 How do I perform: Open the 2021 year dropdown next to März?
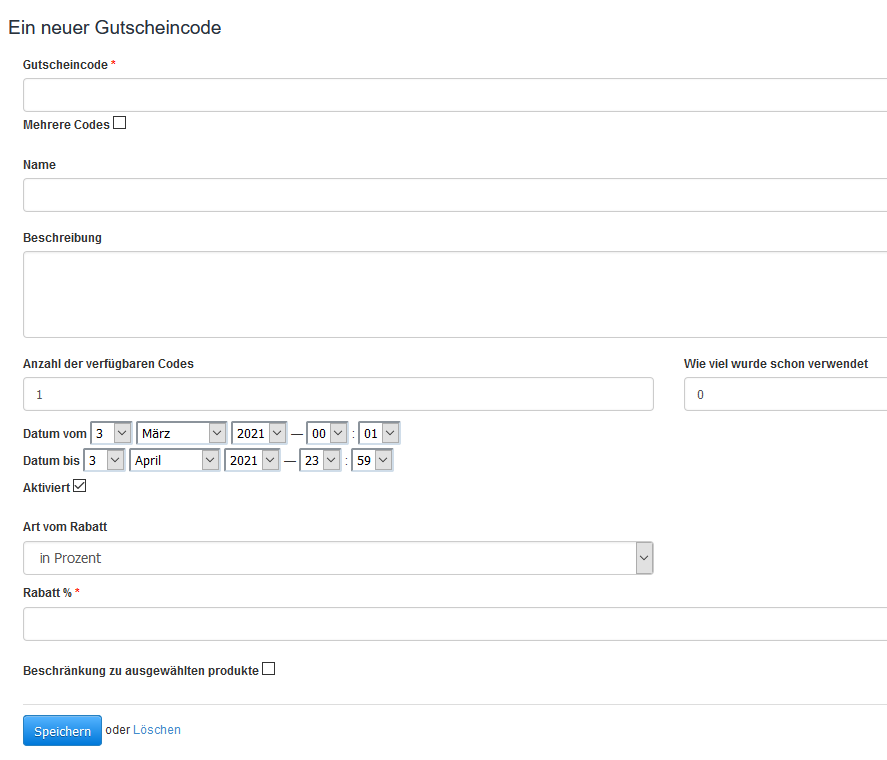pos(258,432)
